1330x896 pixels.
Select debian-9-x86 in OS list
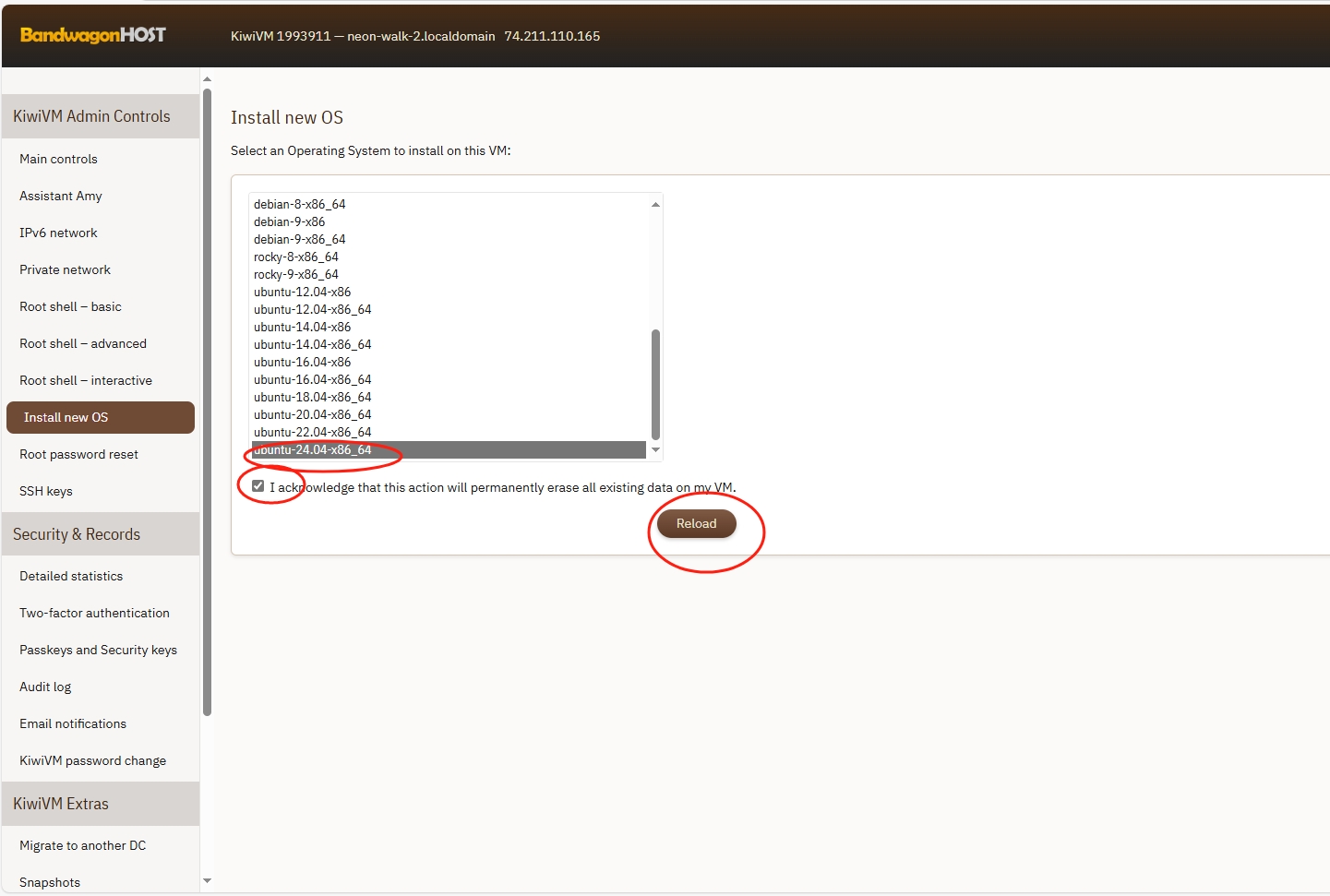[x=449, y=221]
